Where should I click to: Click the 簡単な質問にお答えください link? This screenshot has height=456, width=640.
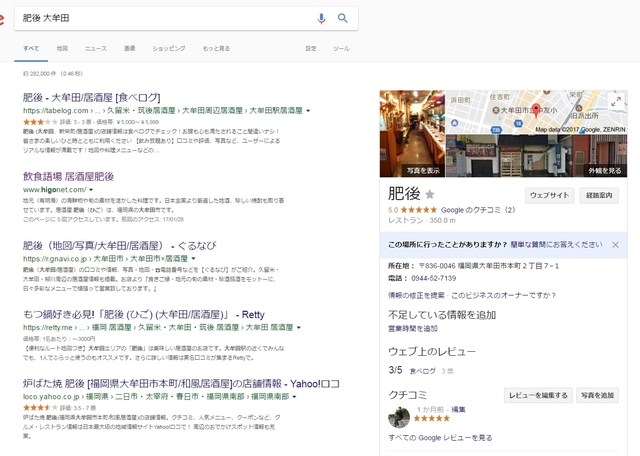(556, 244)
